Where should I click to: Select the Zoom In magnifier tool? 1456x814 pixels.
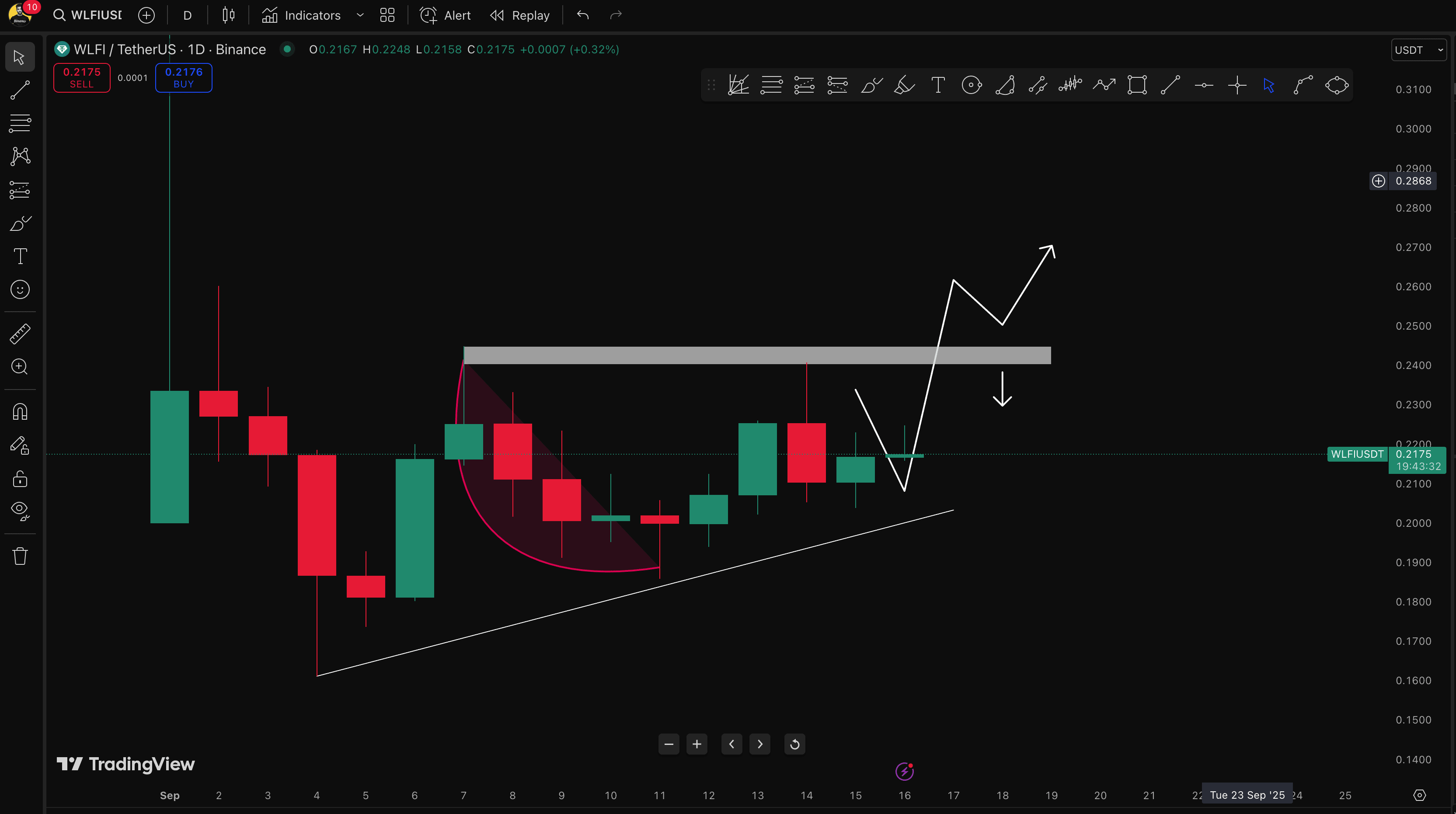pyautogui.click(x=20, y=367)
